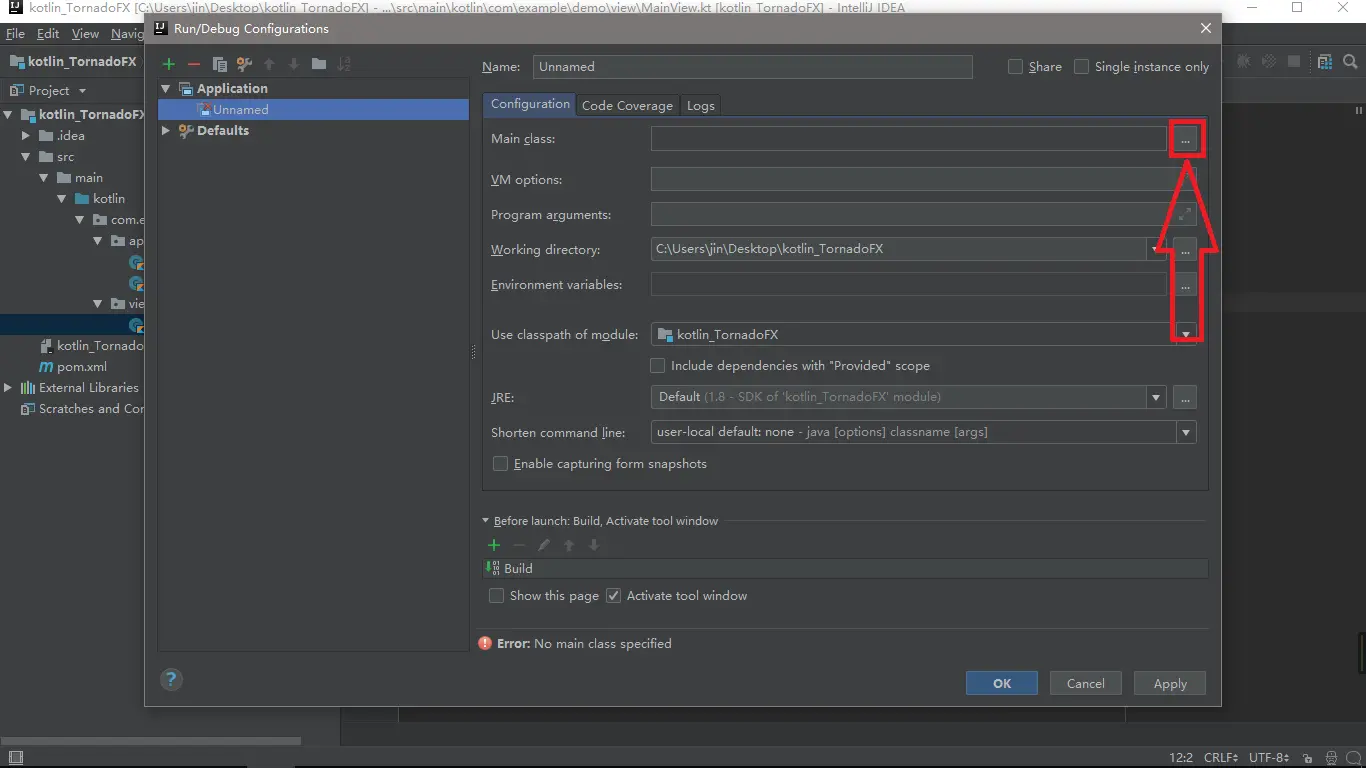Click the Debug bug icon in main toolbar
This screenshot has width=1366, height=768.
pos(1244,62)
